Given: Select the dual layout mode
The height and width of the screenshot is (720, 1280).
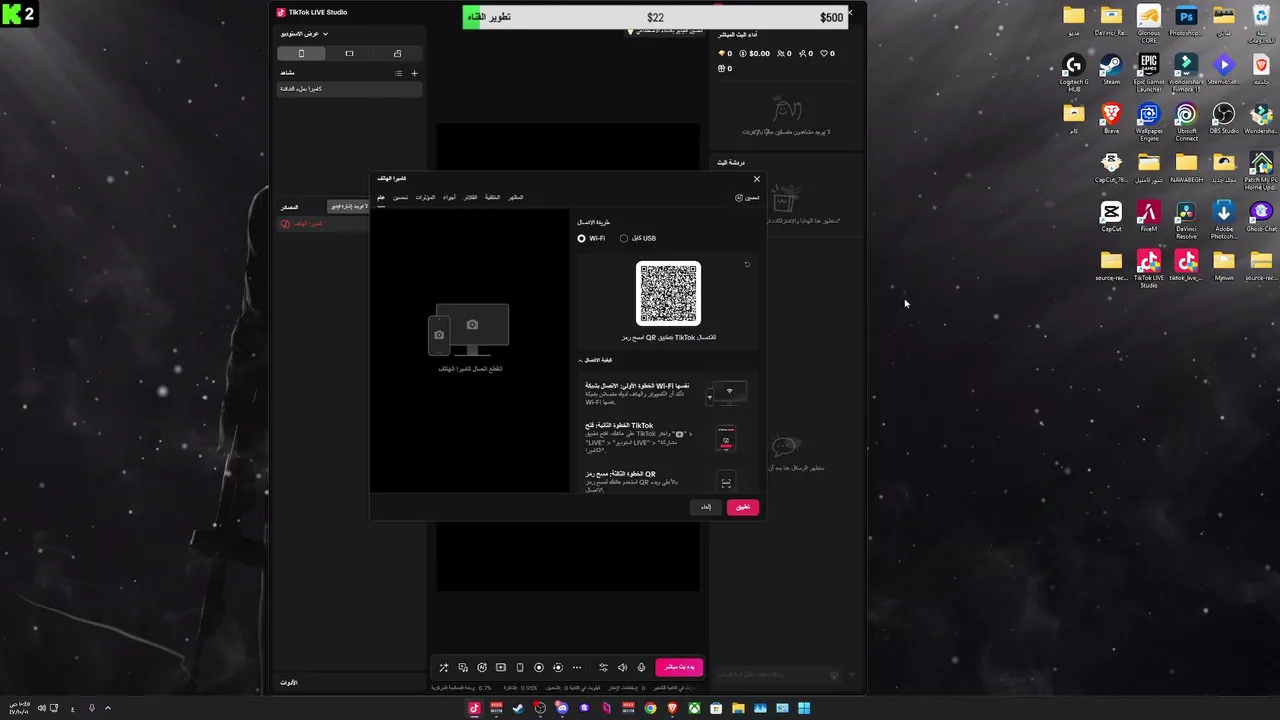Looking at the screenshot, I should [x=397, y=53].
